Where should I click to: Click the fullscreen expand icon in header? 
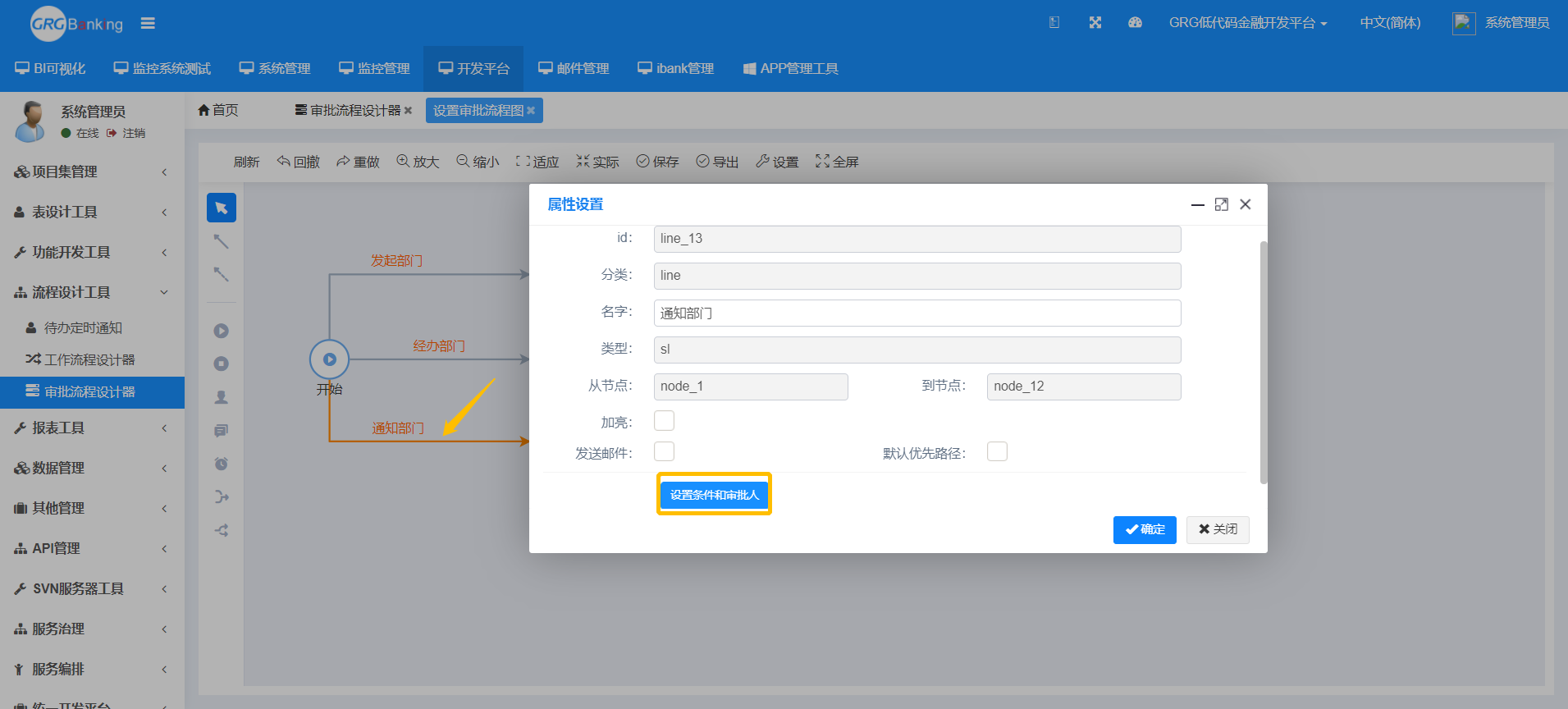[x=1095, y=23]
